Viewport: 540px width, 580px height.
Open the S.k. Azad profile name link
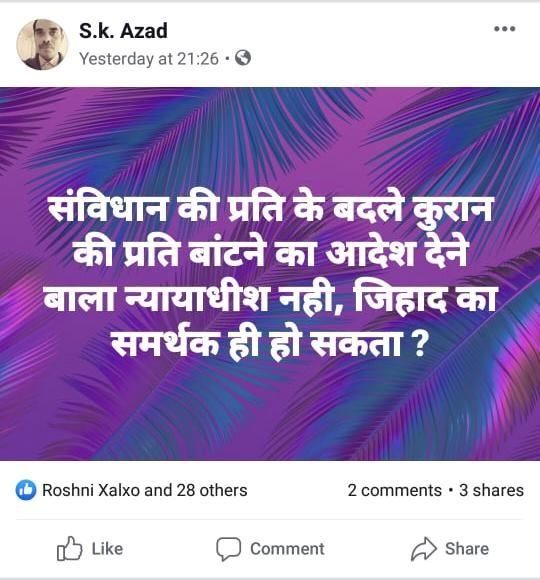[x=123, y=30]
